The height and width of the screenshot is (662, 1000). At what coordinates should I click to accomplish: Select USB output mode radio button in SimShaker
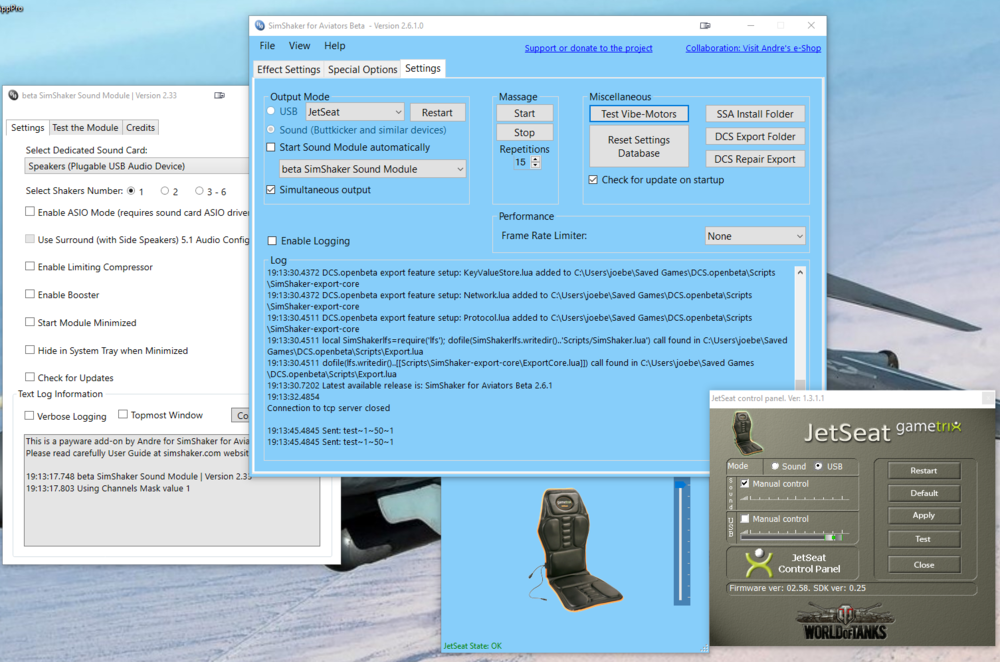[272, 112]
